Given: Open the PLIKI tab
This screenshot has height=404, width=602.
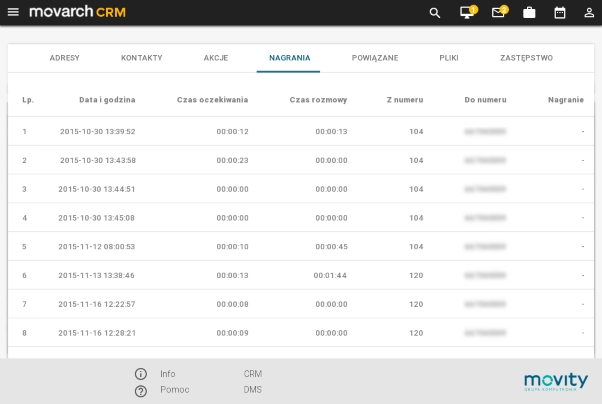Looking at the screenshot, I should (x=449, y=58).
